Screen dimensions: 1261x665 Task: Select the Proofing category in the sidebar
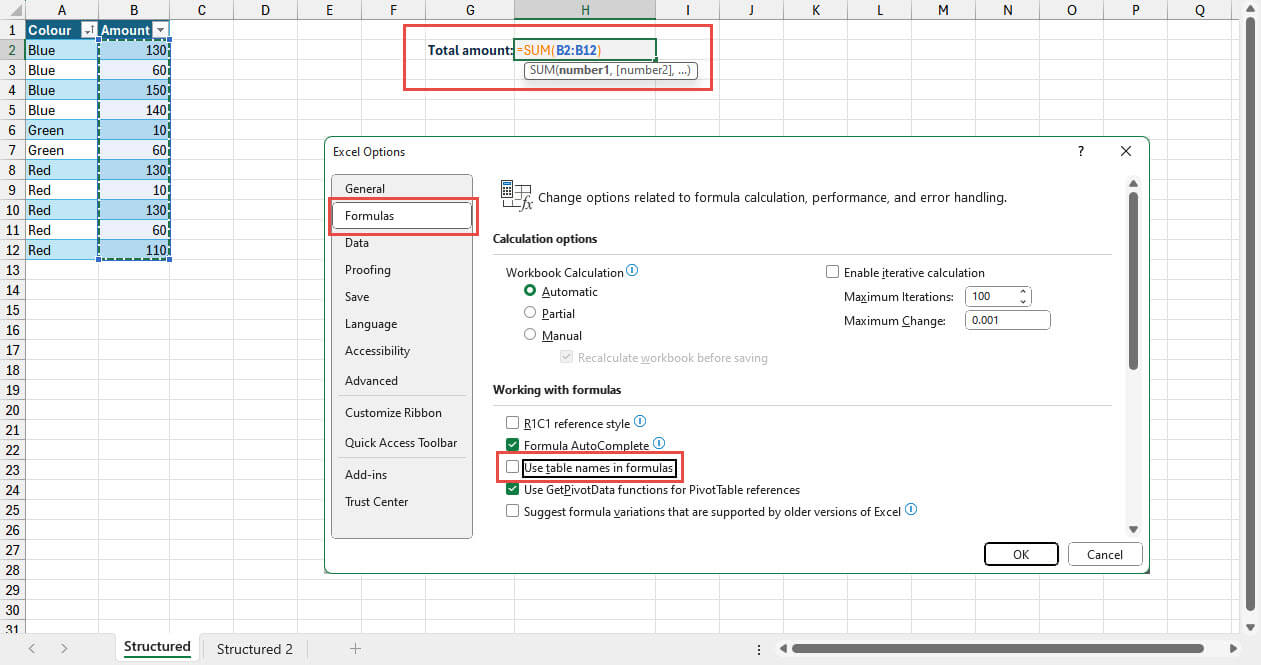(367, 269)
